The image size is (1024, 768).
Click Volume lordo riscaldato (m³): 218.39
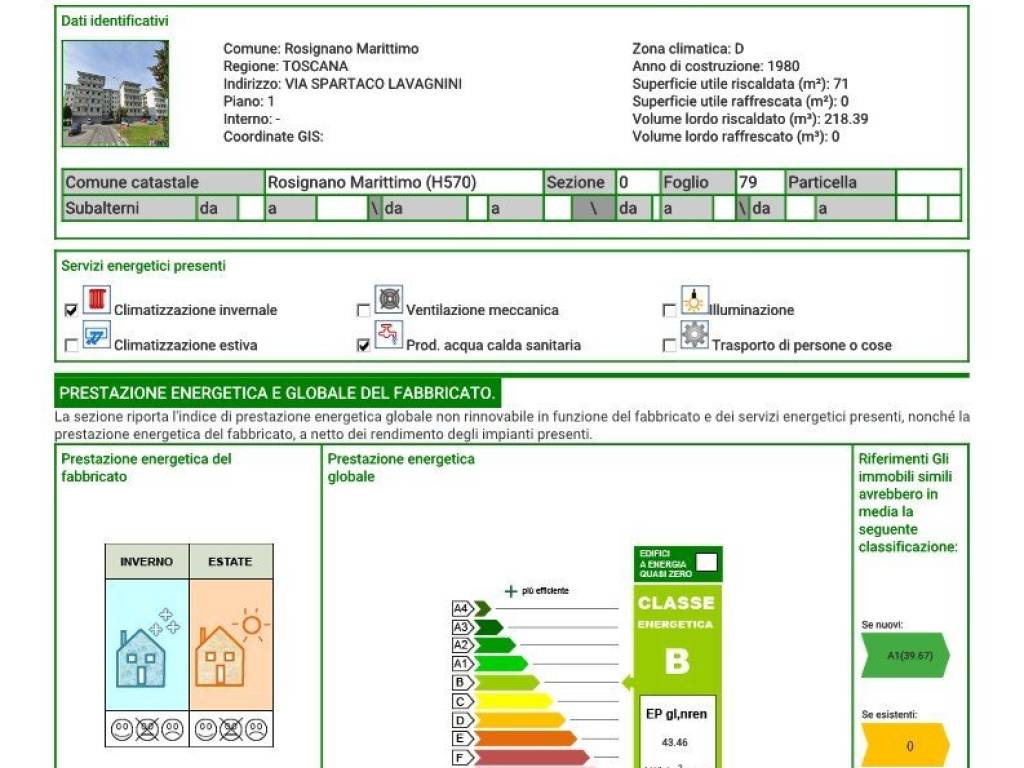[x=750, y=119]
